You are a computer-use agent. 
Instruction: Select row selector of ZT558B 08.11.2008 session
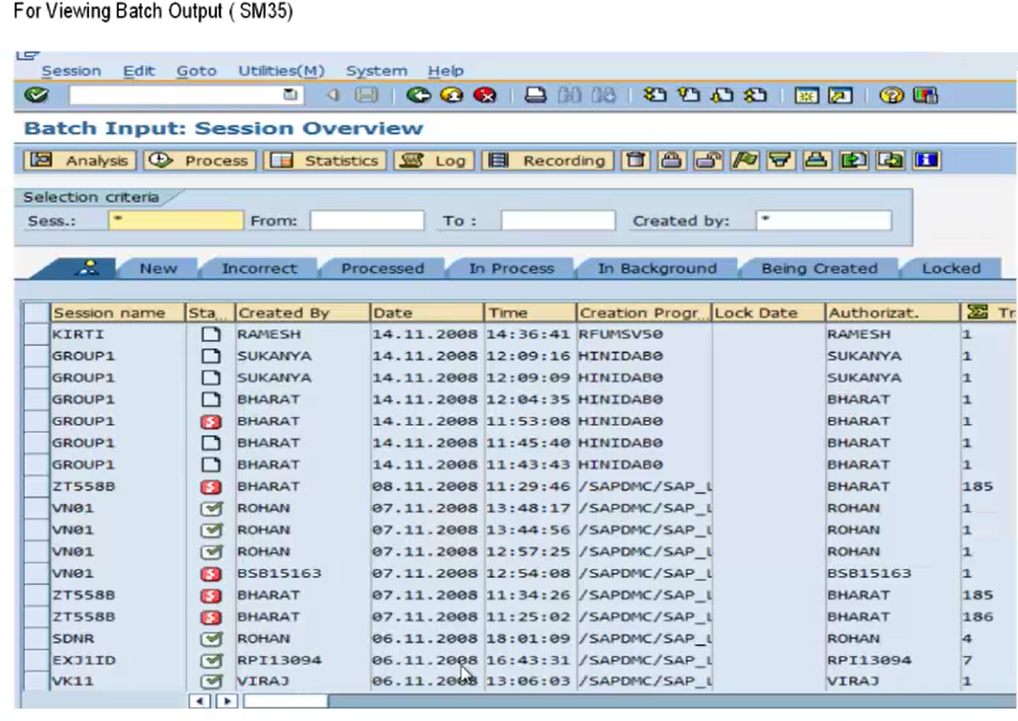tap(36, 487)
